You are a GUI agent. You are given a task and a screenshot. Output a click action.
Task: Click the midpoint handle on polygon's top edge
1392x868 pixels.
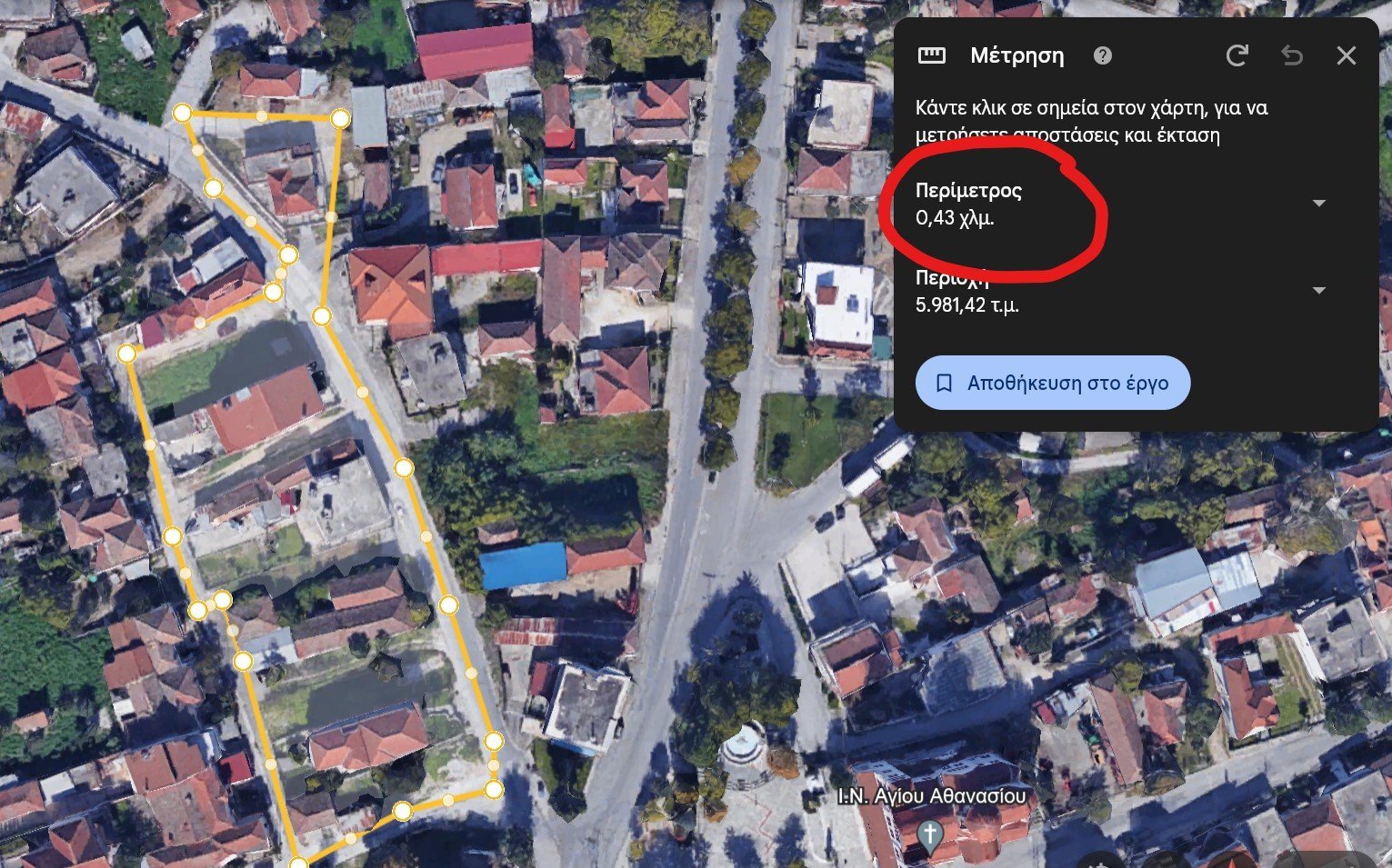pyautogui.click(x=262, y=115)
